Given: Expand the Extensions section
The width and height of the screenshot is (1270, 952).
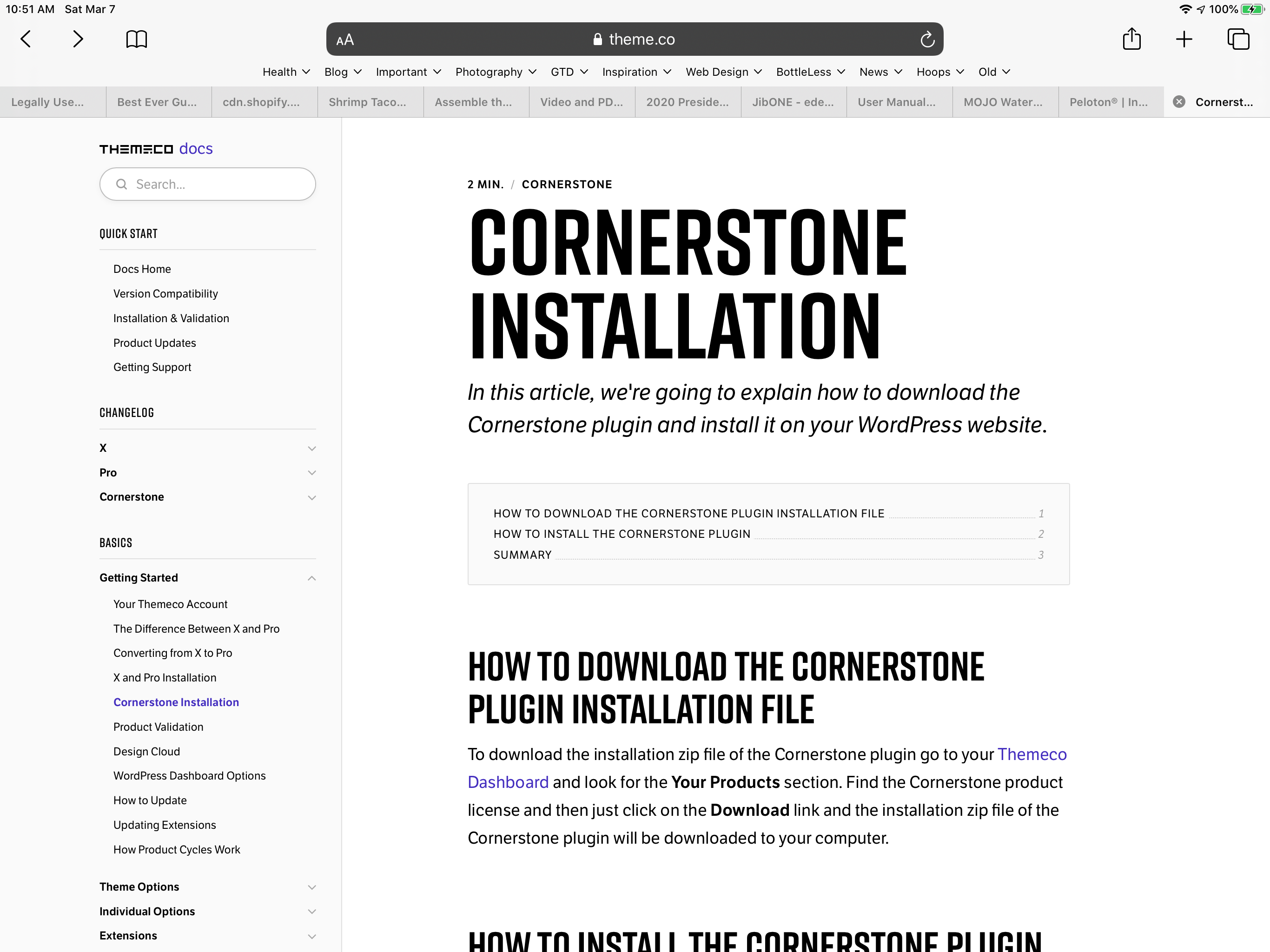Looking at the screenshot, I should 207,935.
